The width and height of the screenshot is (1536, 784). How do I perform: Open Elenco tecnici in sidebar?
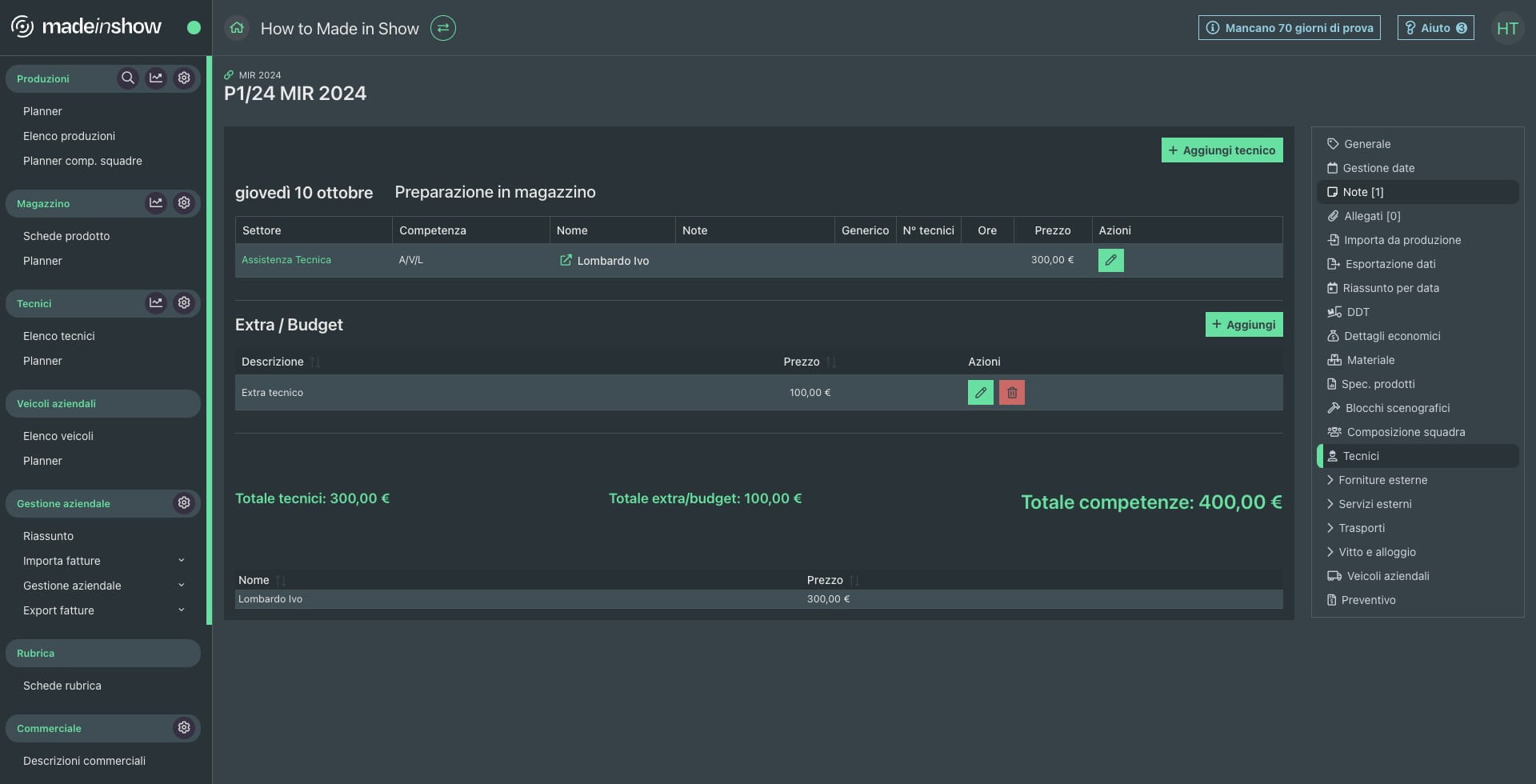pos(59,336)
